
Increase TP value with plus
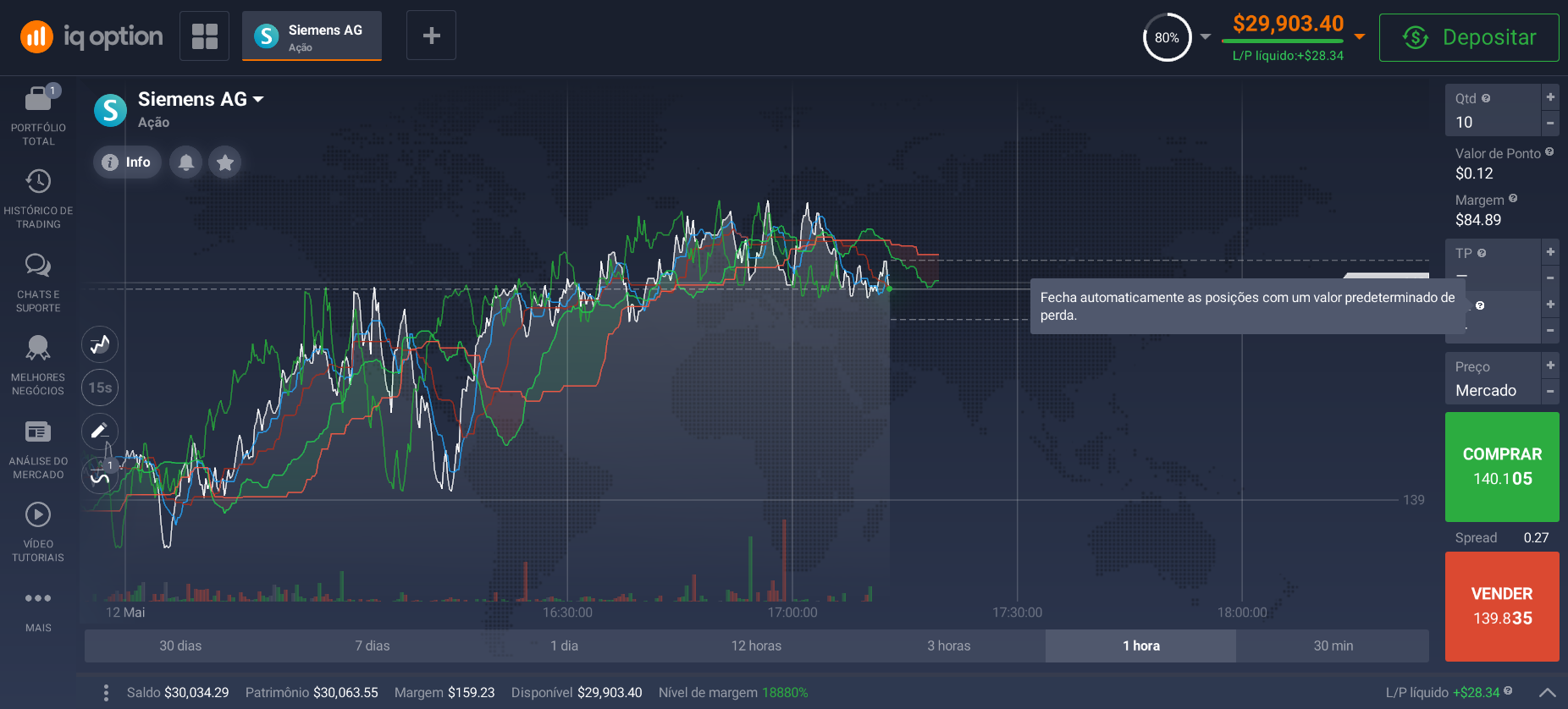click(1550, 251)
